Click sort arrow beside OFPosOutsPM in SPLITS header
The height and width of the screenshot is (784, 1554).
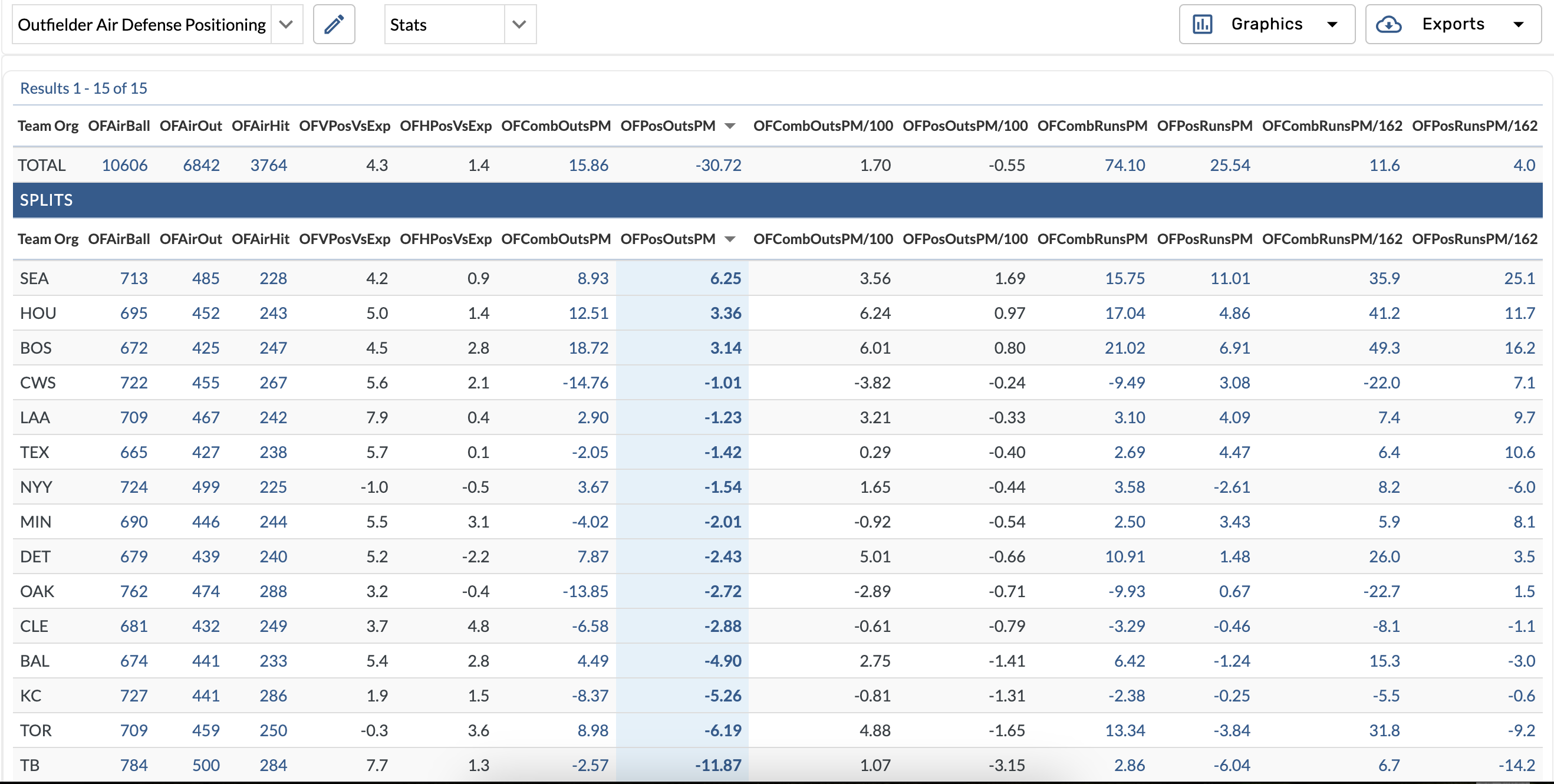tap(730, 239)
